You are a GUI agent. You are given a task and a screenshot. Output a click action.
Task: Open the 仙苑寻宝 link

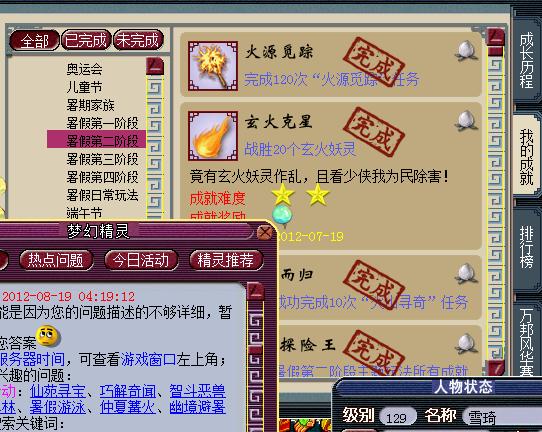58,392
